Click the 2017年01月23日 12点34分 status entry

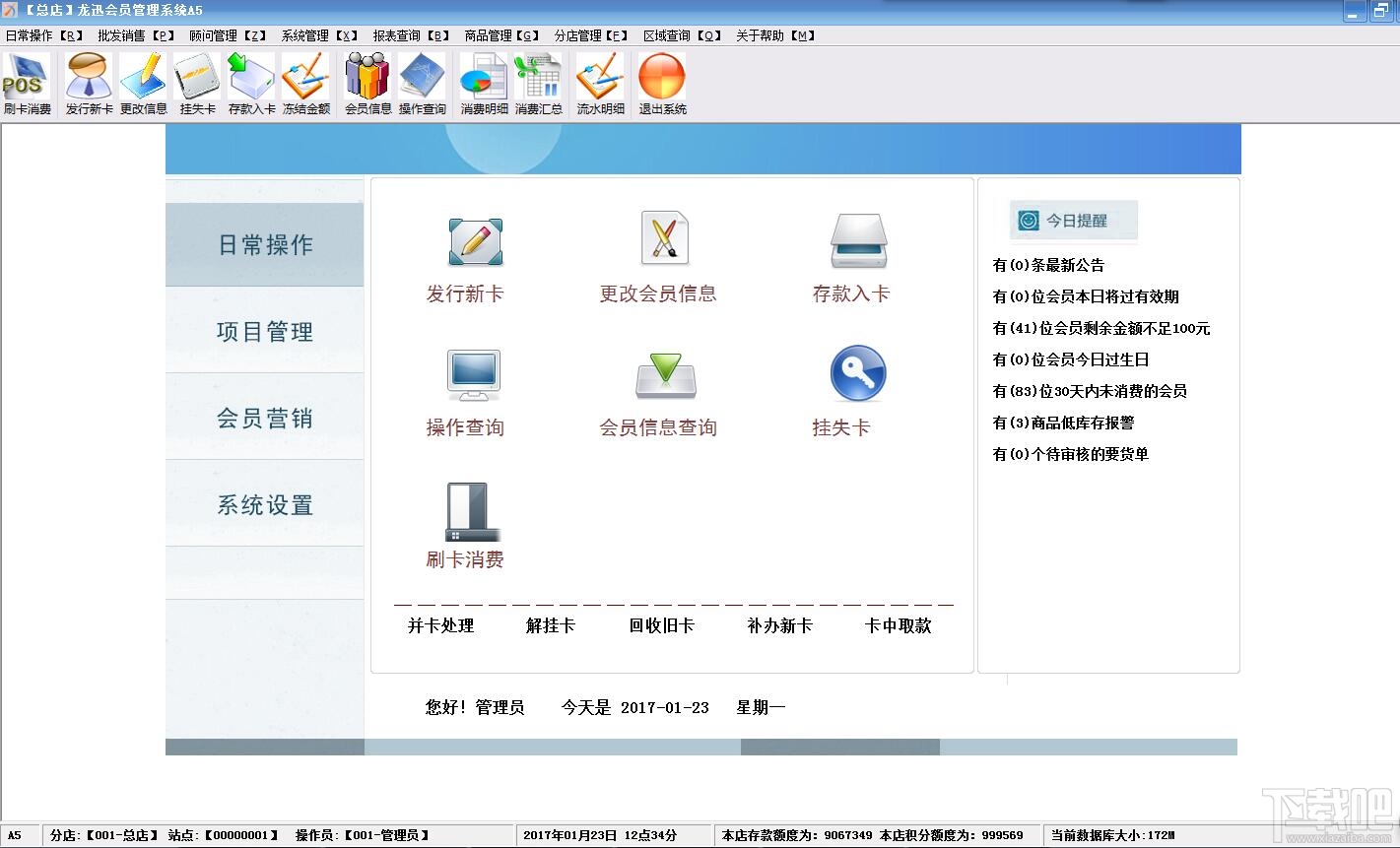(600, 835)
